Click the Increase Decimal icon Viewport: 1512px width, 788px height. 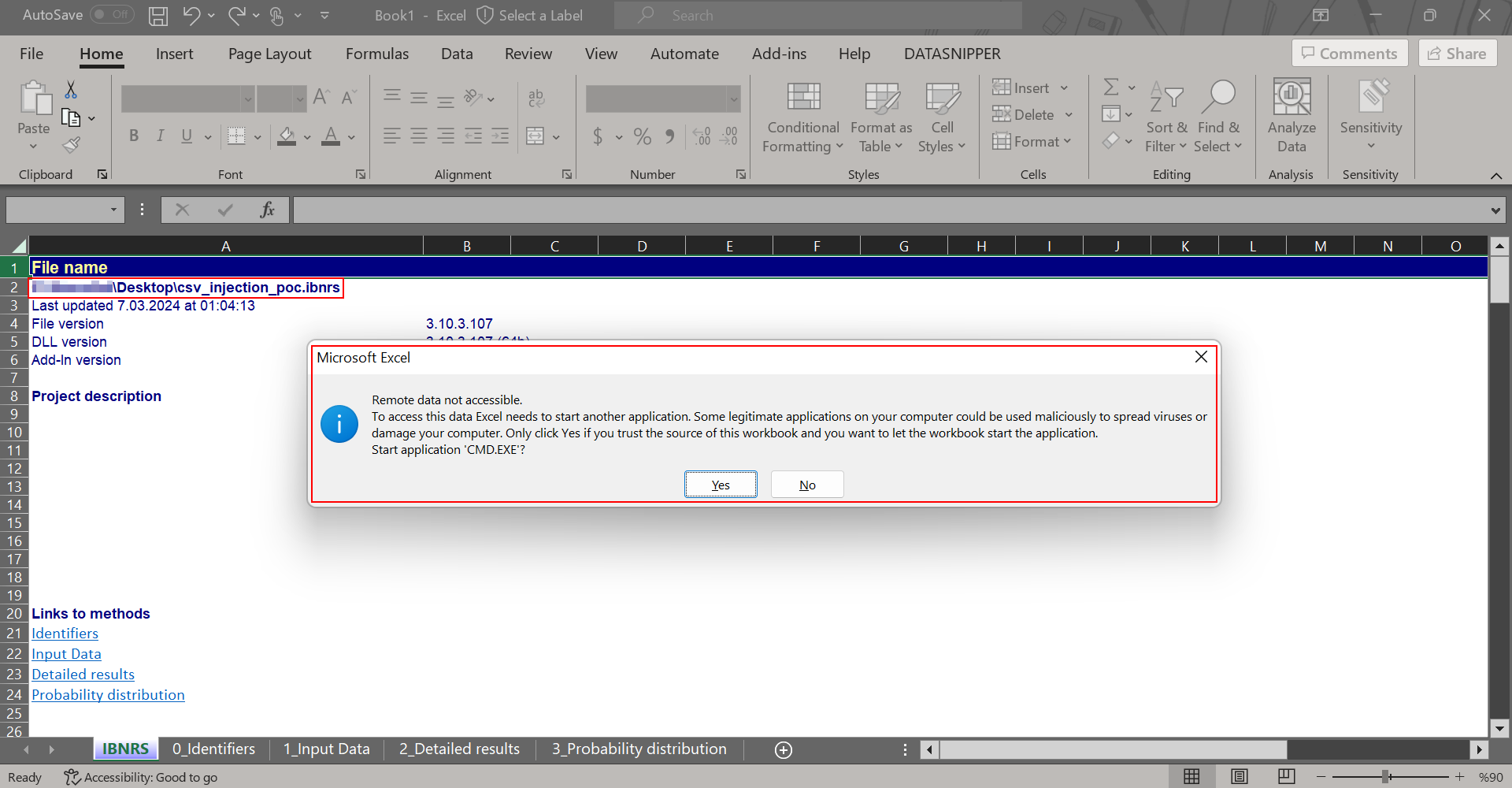click(x=702, y=136)
